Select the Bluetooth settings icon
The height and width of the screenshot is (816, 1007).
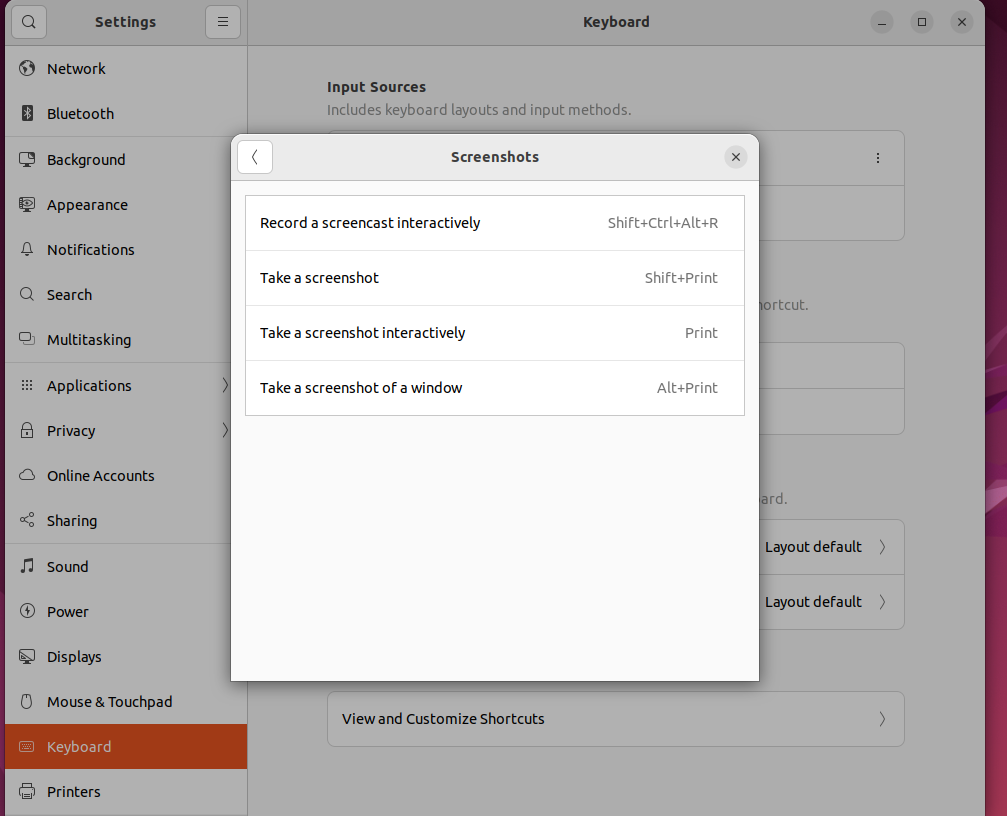click(27, 113)
